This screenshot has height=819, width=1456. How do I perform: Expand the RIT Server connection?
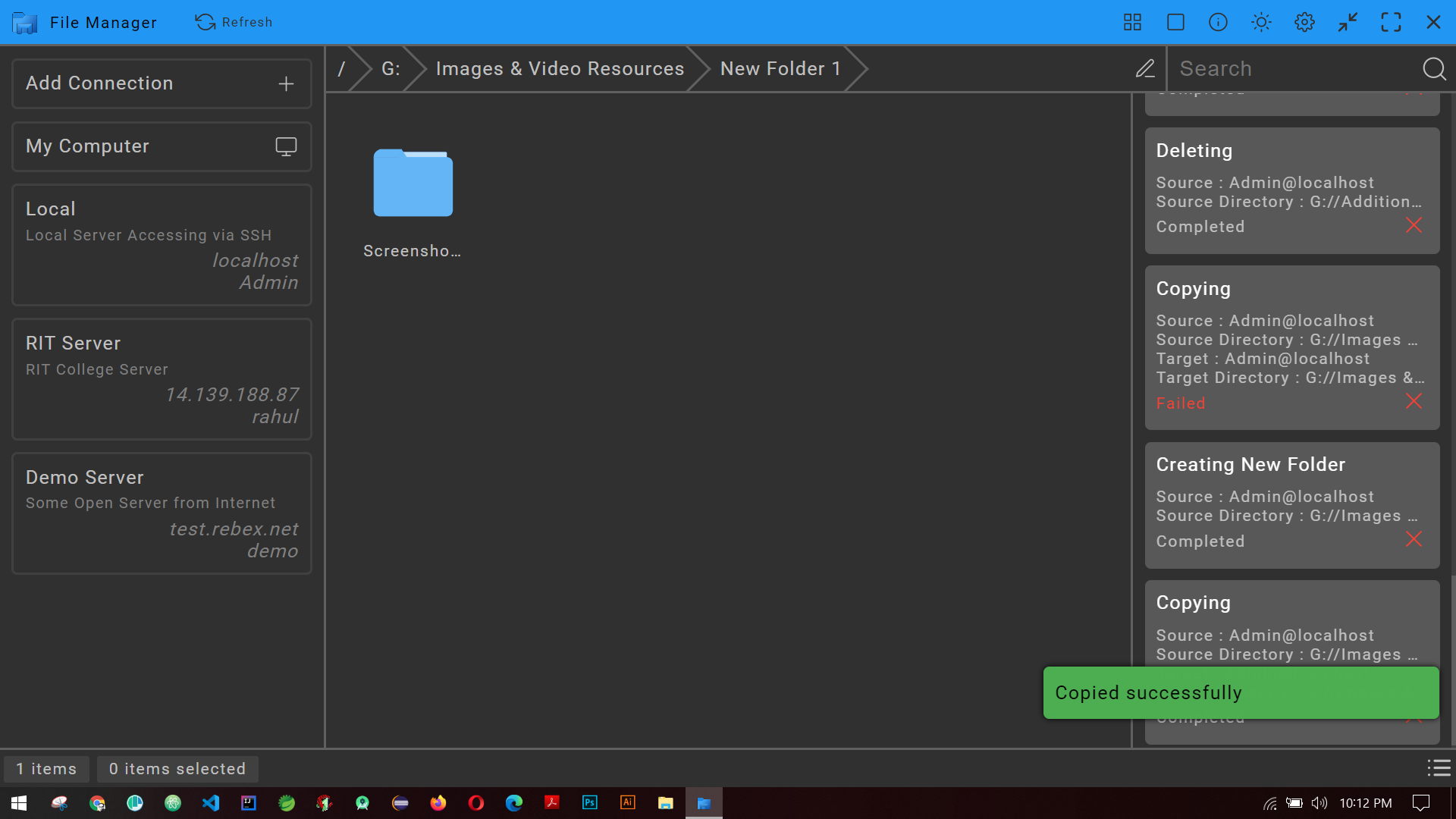pos(162,378)
